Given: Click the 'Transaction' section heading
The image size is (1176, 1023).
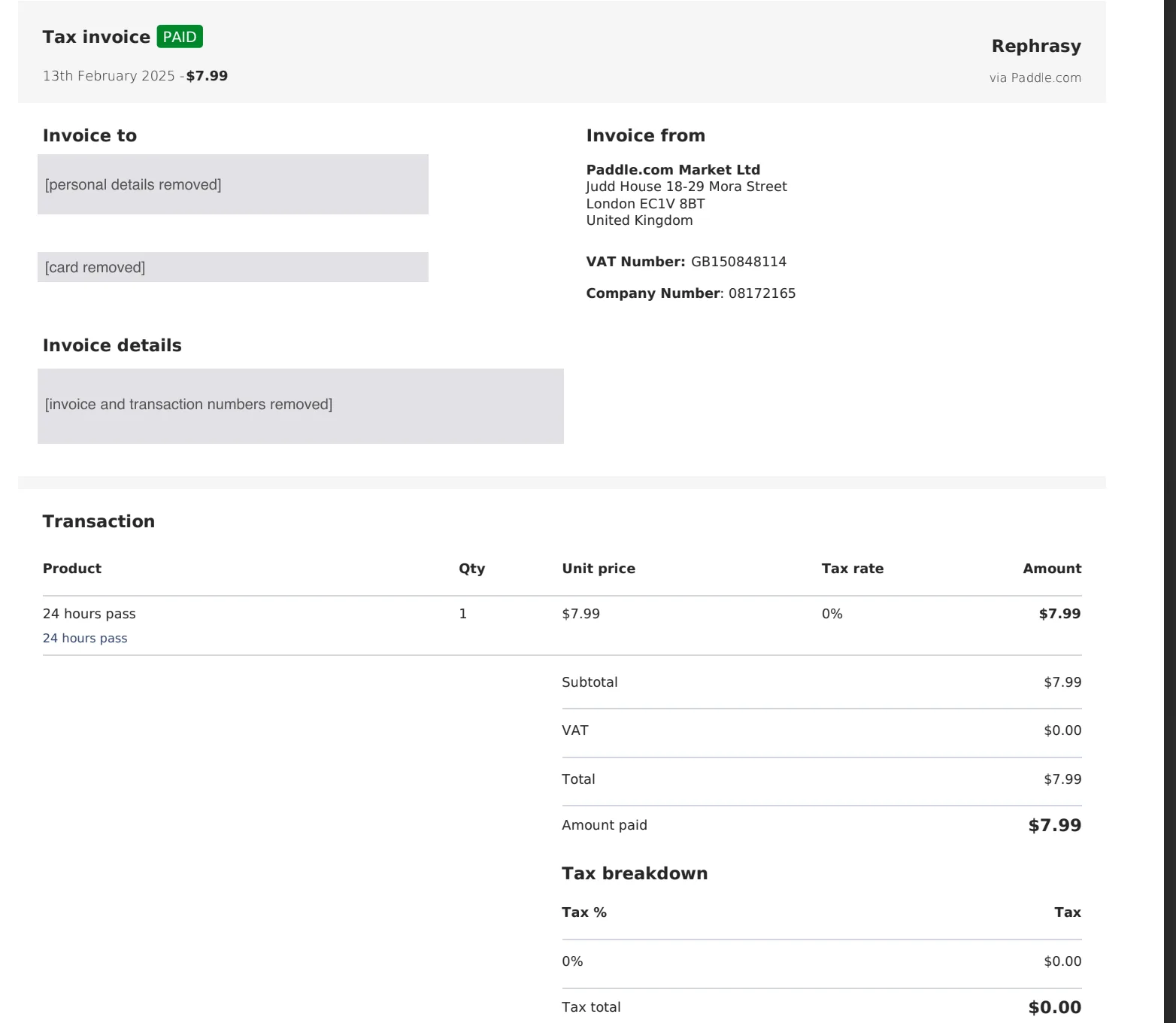Looking at the screenshot, I should pos(99,521).
